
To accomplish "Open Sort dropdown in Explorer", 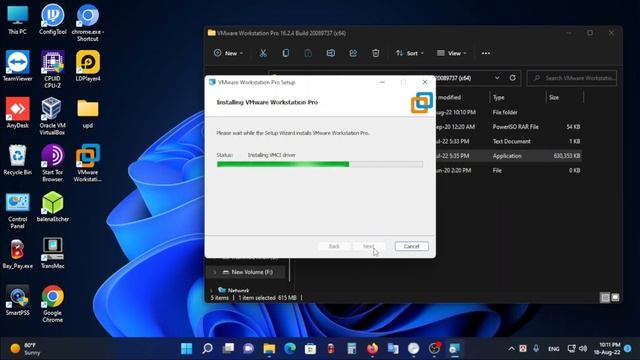I will coord(410,53).
